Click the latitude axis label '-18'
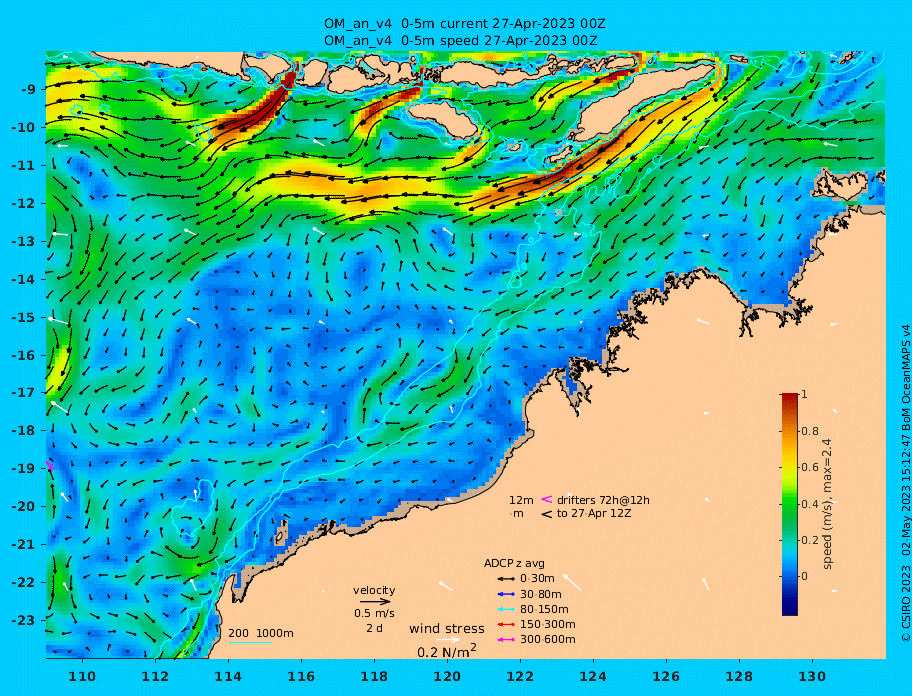The width and height of the screenshot is (912, 696). [x=23, y=431]
